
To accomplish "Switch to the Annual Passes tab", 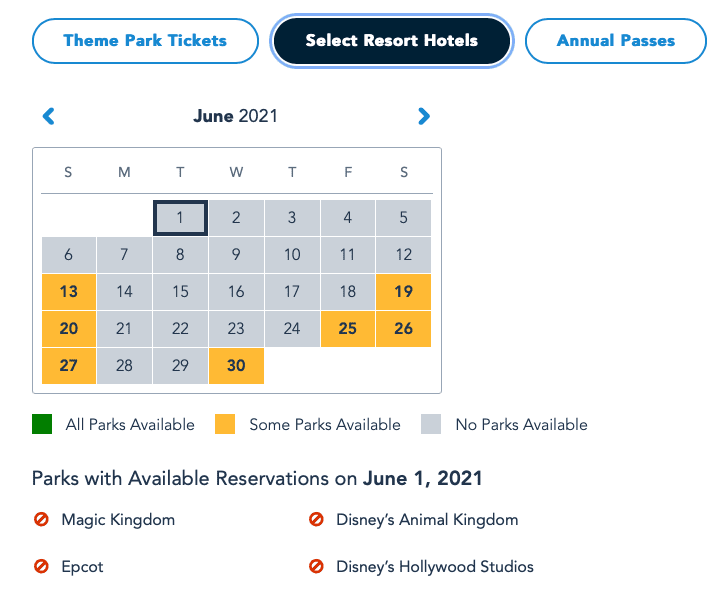I will click(x=615, y=41).
